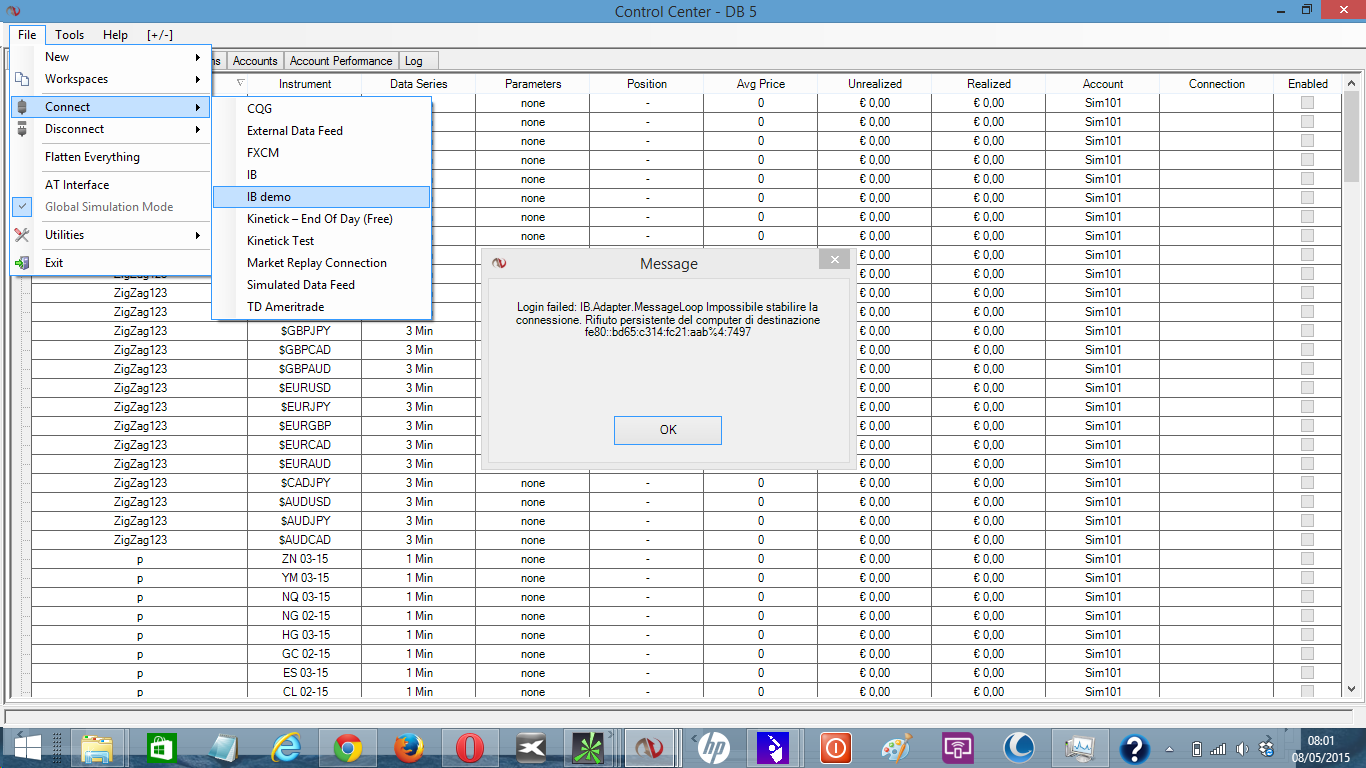
Task: Choose Market Replay Connection
Action: pyautogui.click(x=321, y=263)
